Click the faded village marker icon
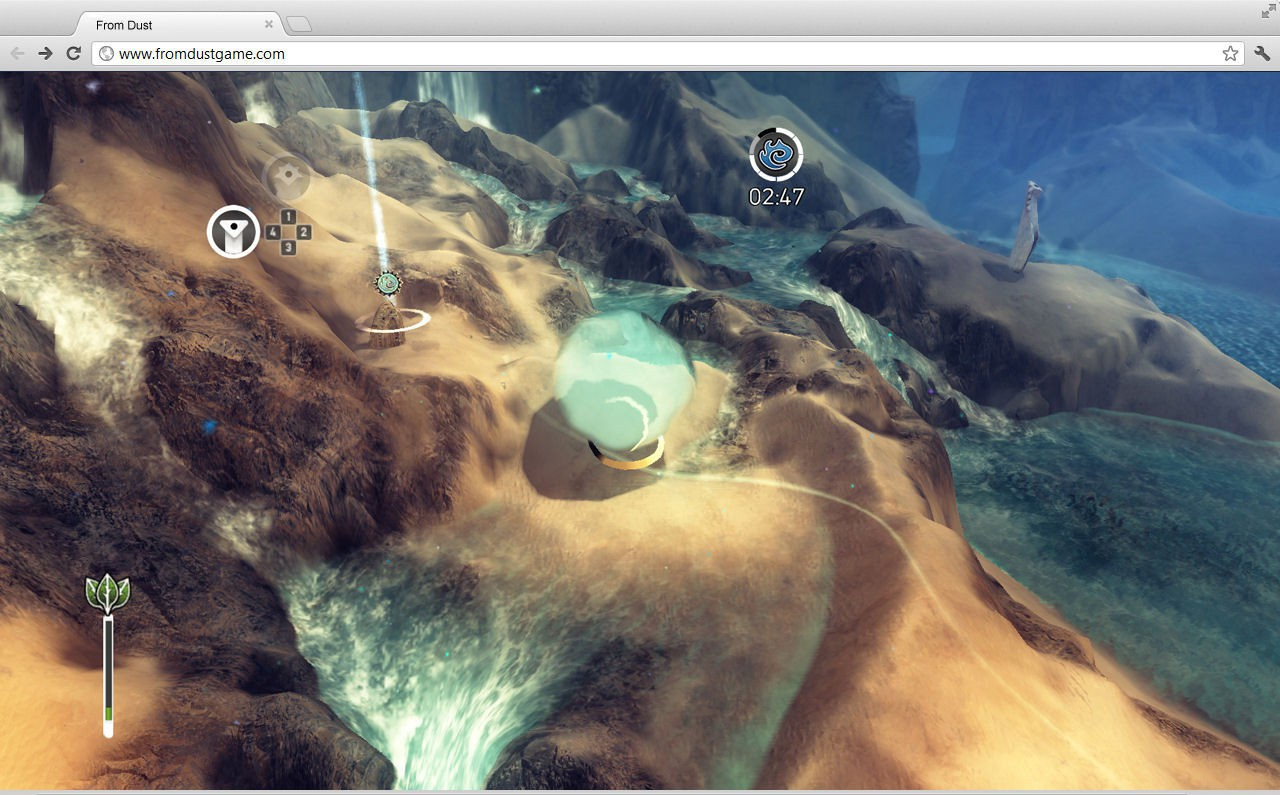 pyautogui.click(x=286, y=176)
